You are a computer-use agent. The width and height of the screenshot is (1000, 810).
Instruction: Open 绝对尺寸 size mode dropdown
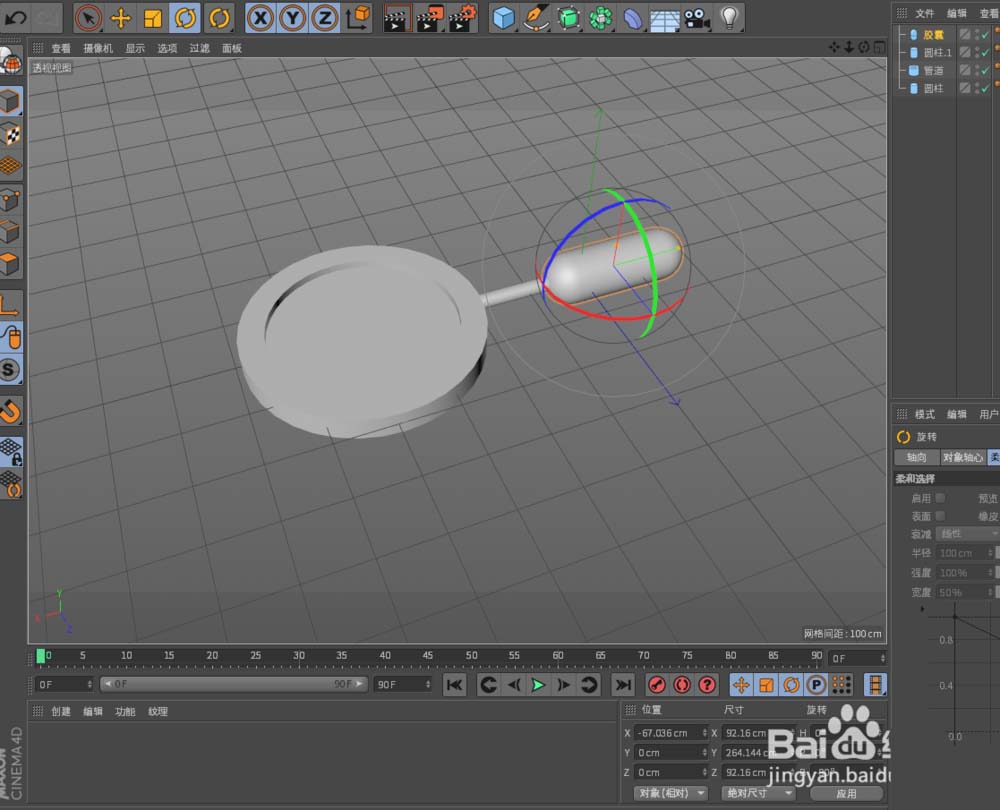(x=758, y=793)
